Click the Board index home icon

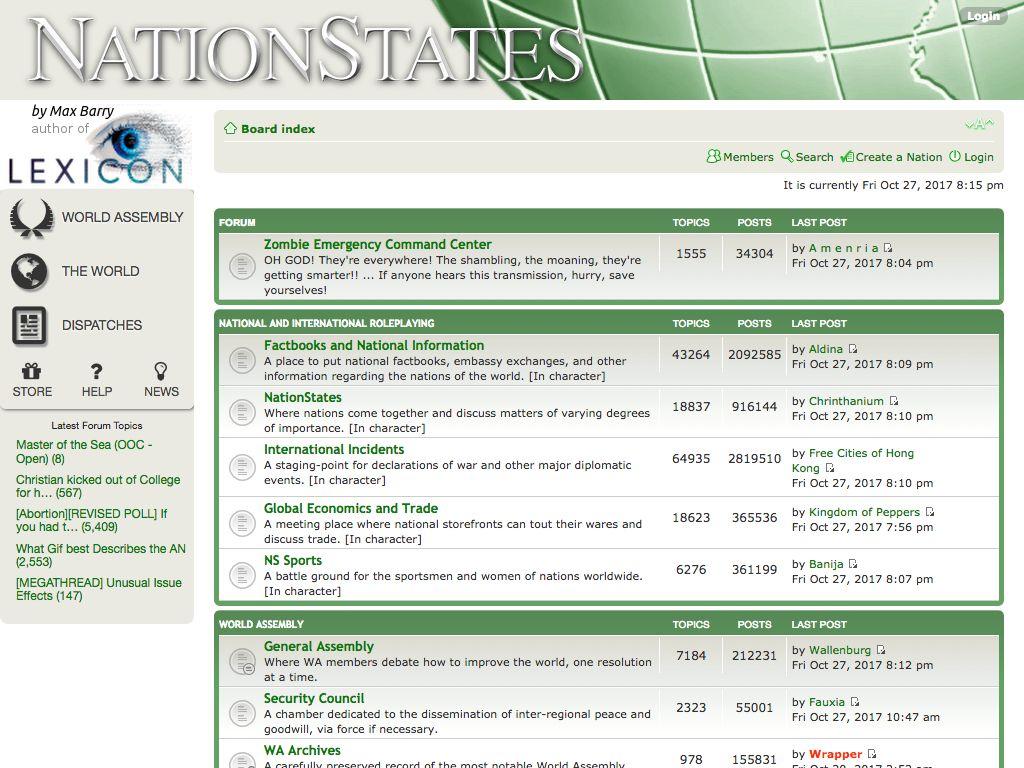tap(230, 129)
